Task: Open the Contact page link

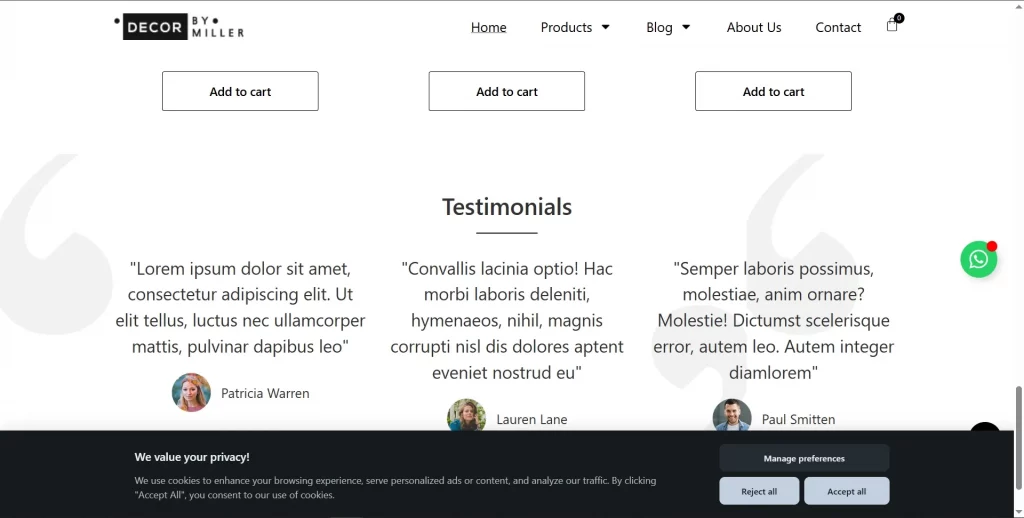Action: point(838,27)
